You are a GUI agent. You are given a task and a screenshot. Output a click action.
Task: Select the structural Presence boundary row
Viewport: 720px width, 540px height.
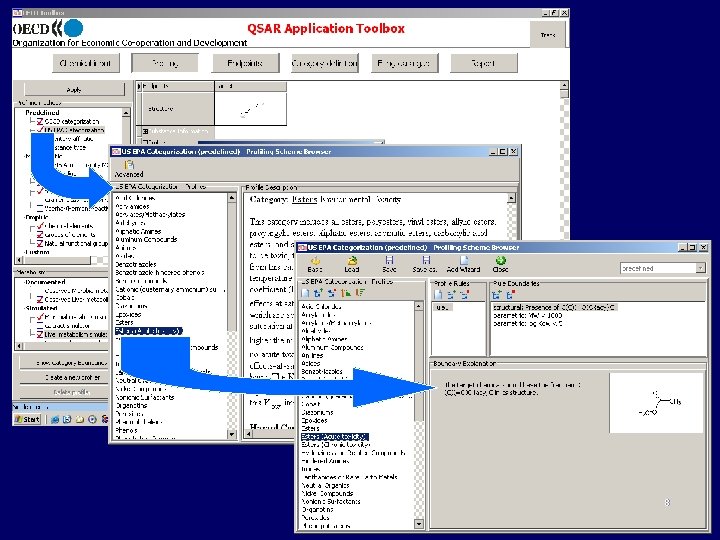554,307
